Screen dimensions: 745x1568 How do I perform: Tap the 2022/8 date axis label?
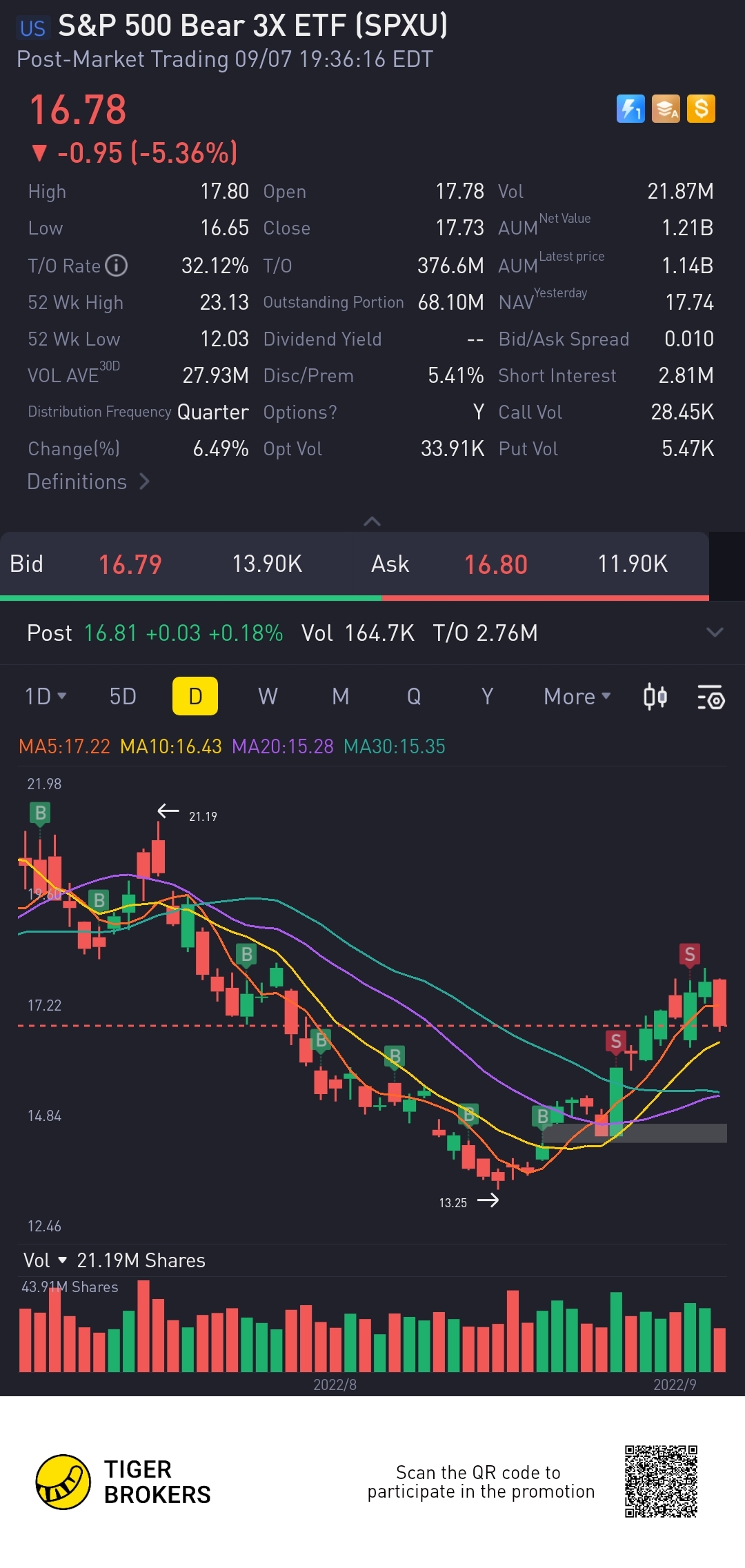click(x=335, y=1385)
